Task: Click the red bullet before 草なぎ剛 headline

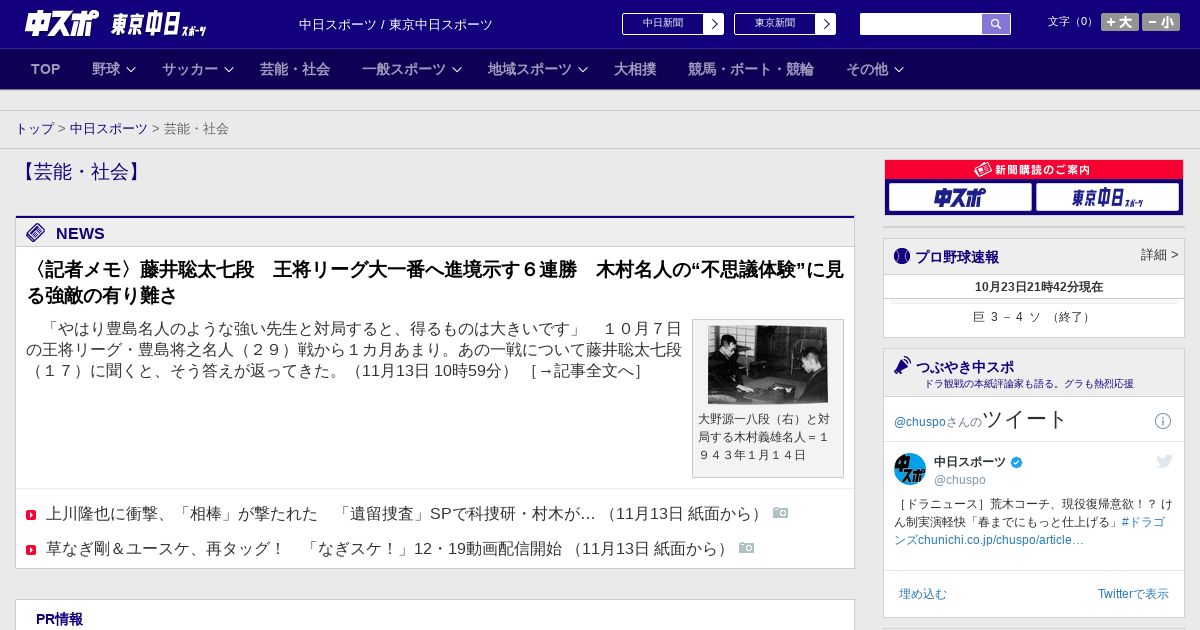Action: (31, 550)
